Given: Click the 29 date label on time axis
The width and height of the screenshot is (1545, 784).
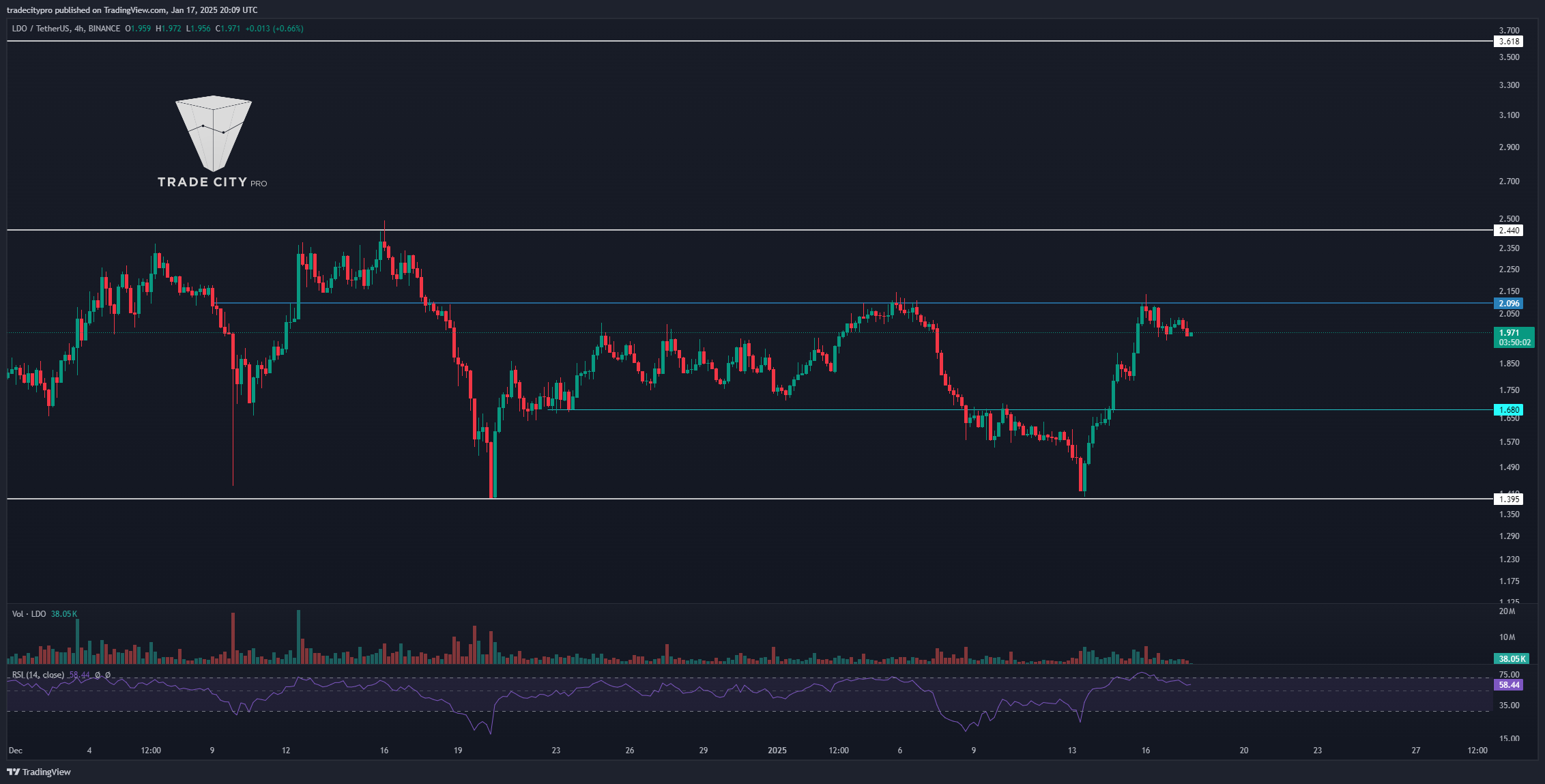Looking at the screenshot, I should (x=704, y=751).
